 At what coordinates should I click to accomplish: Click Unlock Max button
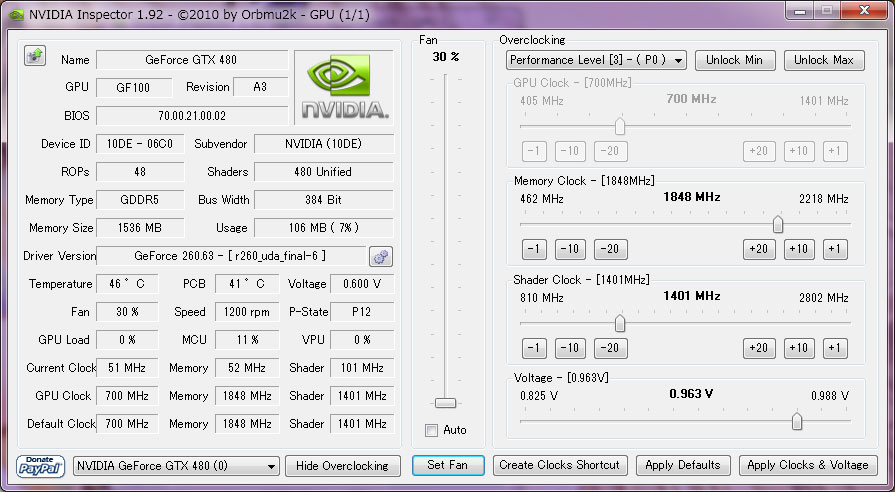(824, 60)
